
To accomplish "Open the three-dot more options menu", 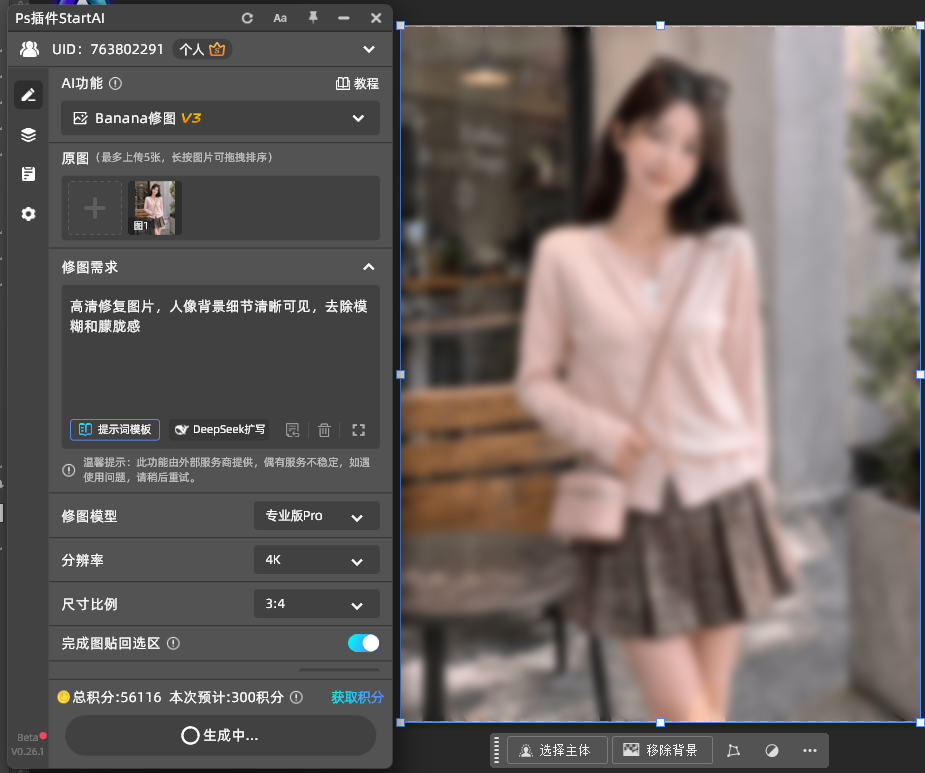I will pyautogui.click(x=810, y=751).
